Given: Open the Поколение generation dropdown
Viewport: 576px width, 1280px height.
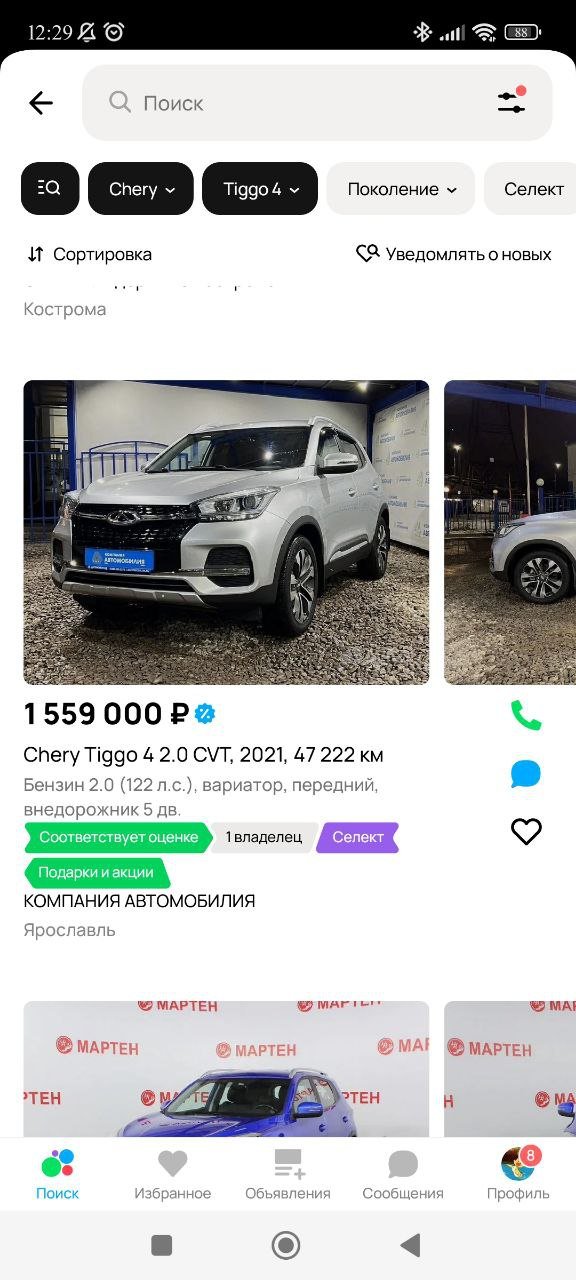Looking at the screenshot, I should coord(401,189).
